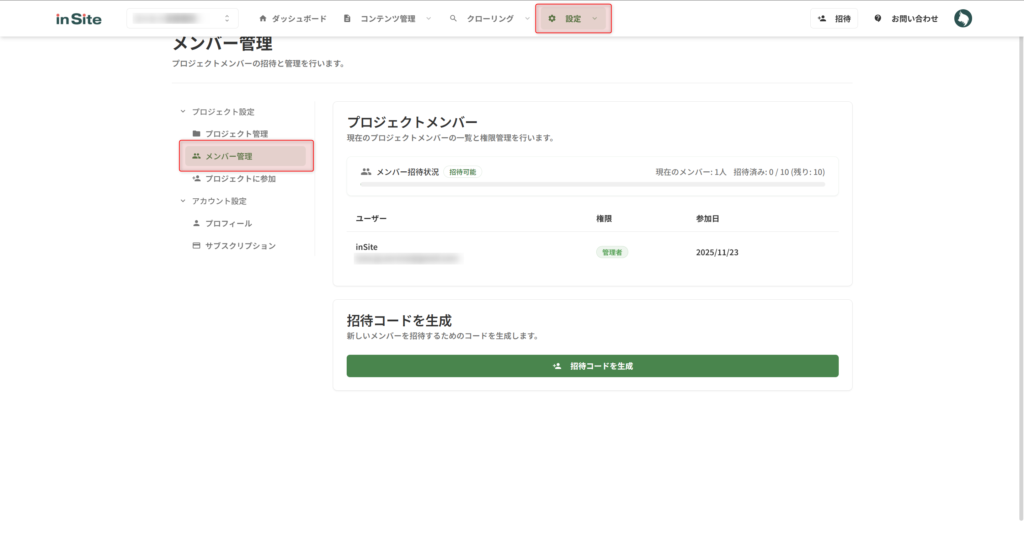Click the ユーザー column header
Screen dimensions: 1024x535
pyautogui.click(x=371, y=218)
